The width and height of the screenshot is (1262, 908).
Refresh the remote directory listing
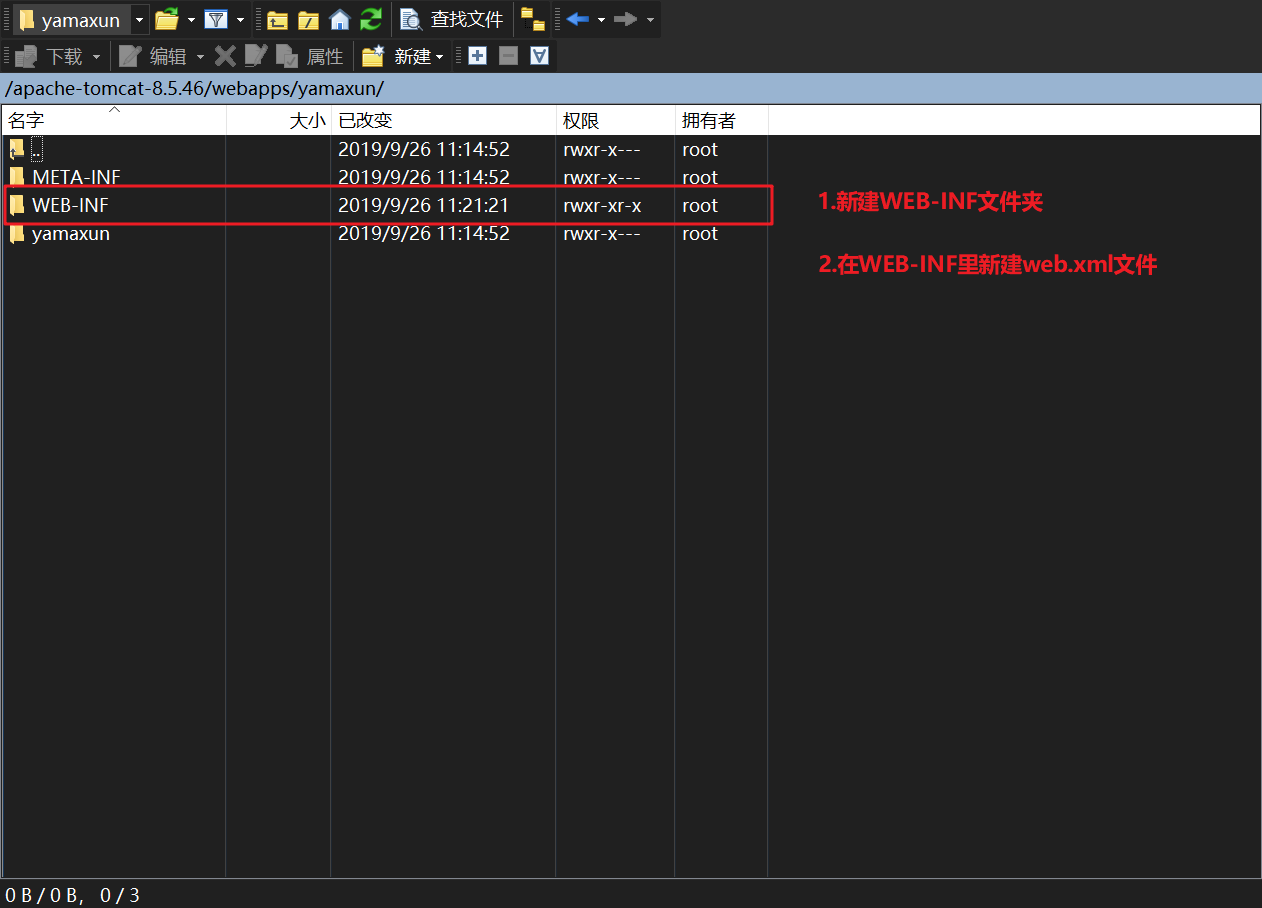point(371,19)
